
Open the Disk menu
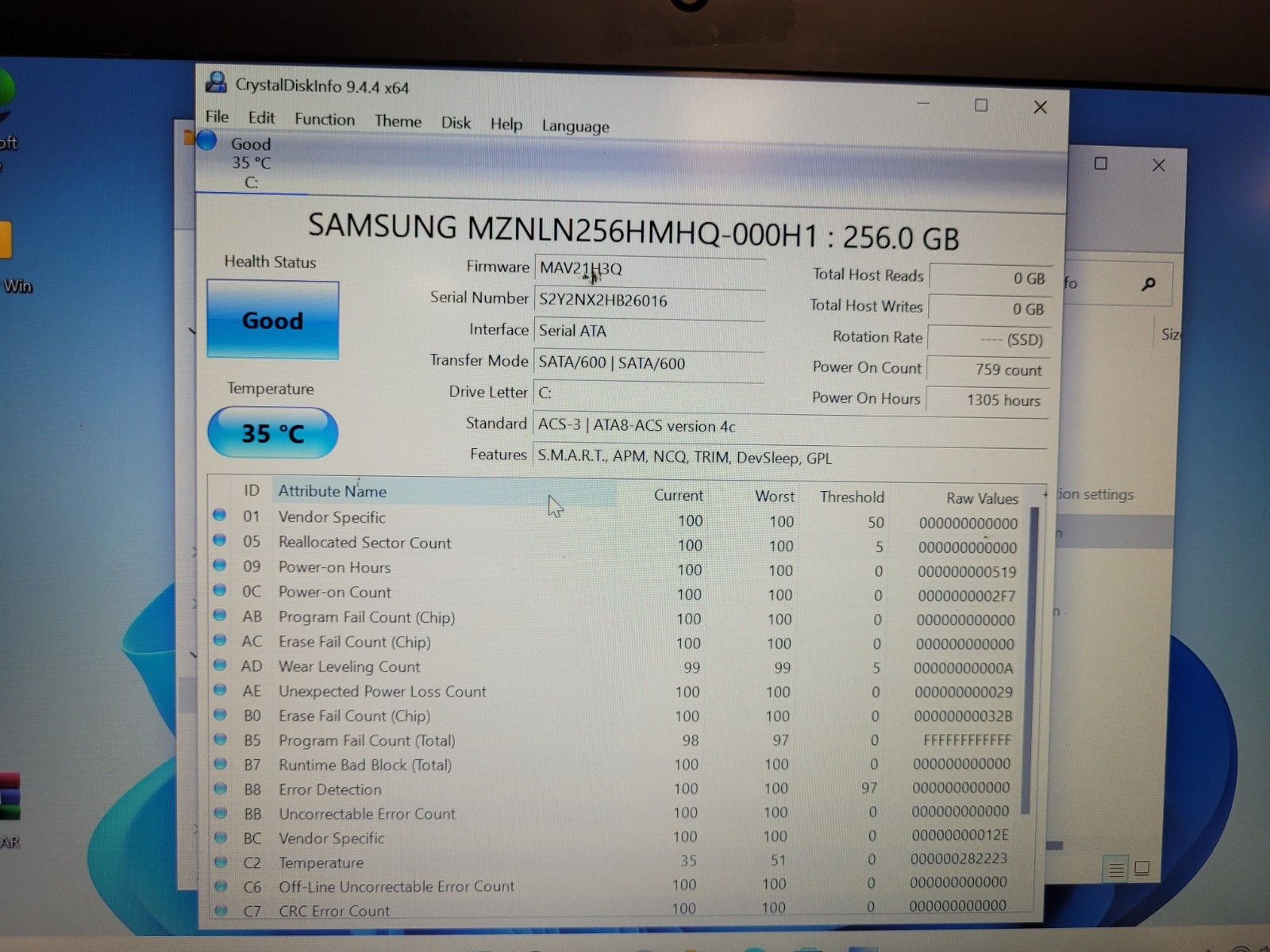pos(456,123)
